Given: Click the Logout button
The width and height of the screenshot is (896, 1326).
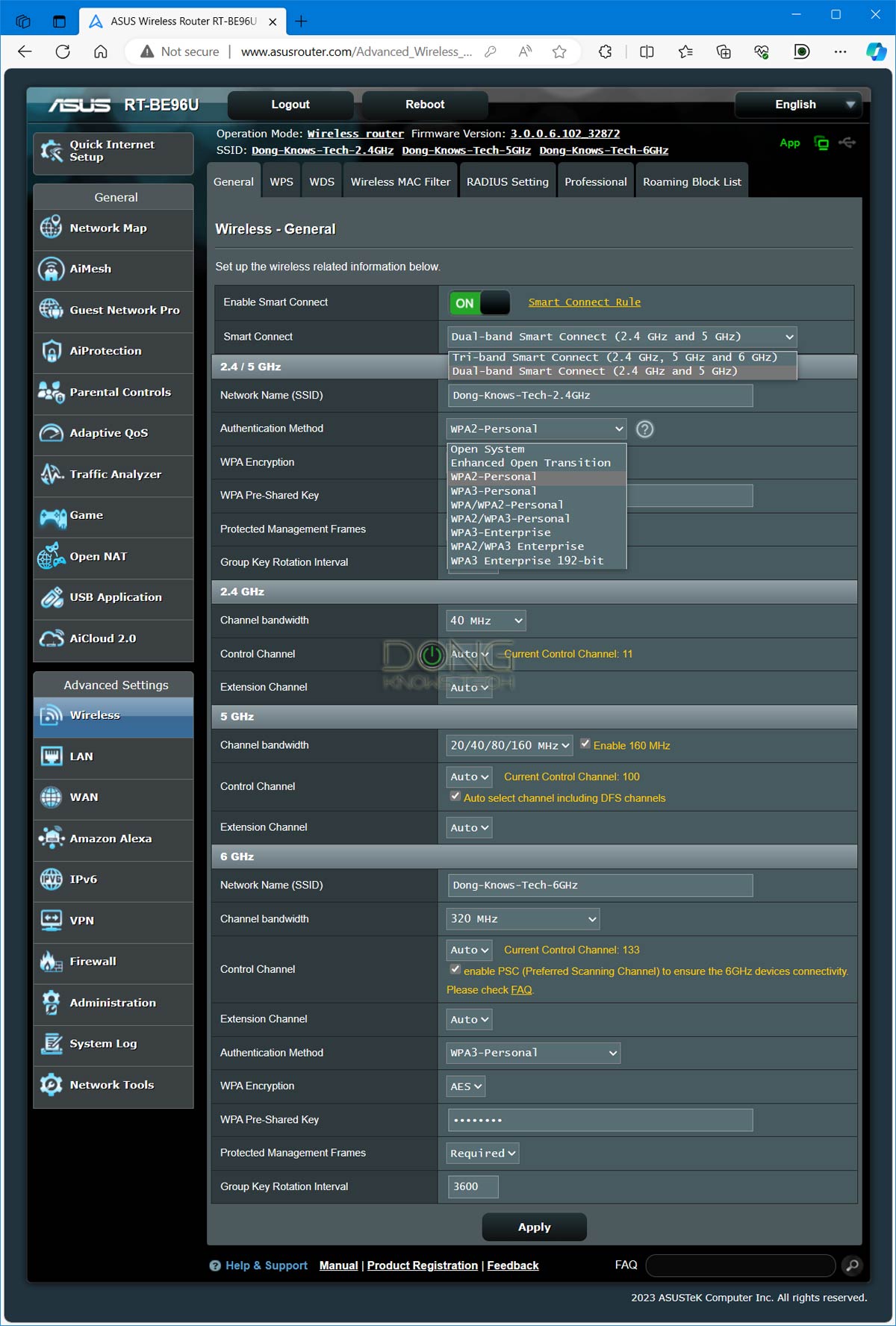Looking at the screenshot, I should (290, 105).
